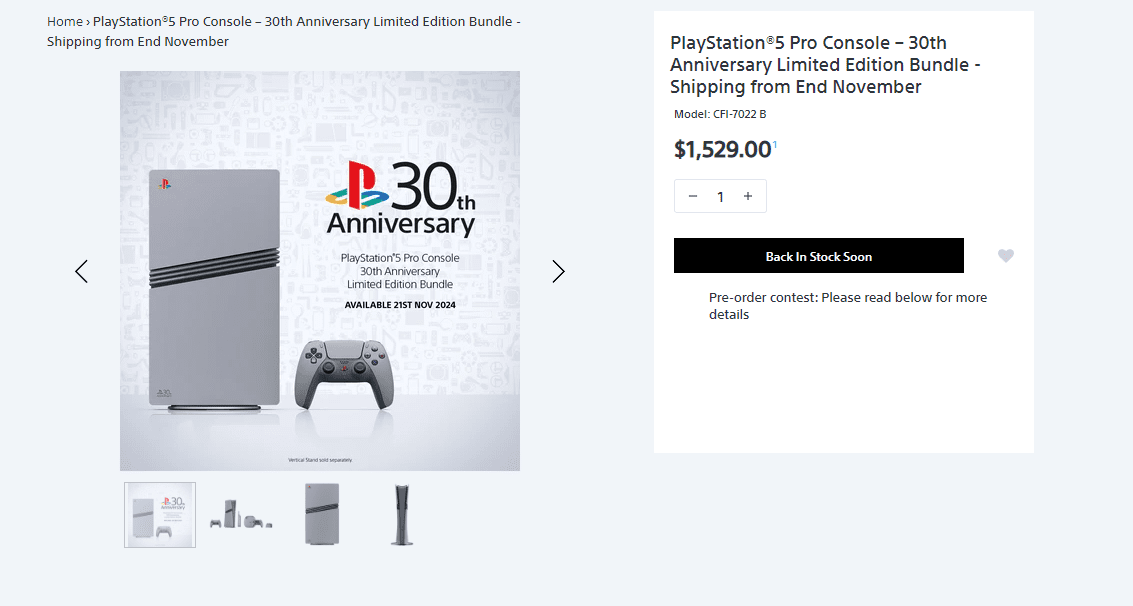Select the side-view console thumbnail
This screenshot has height=606, width=1133.
coord(402,515)
